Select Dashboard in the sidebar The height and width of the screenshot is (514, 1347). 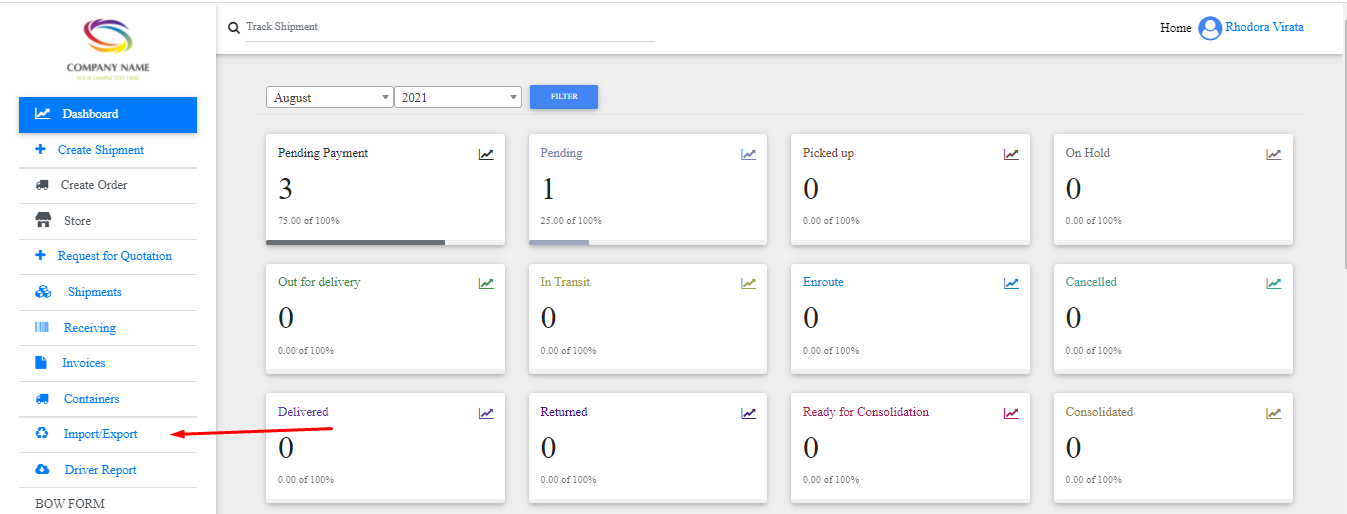click(x=108, y=114)
